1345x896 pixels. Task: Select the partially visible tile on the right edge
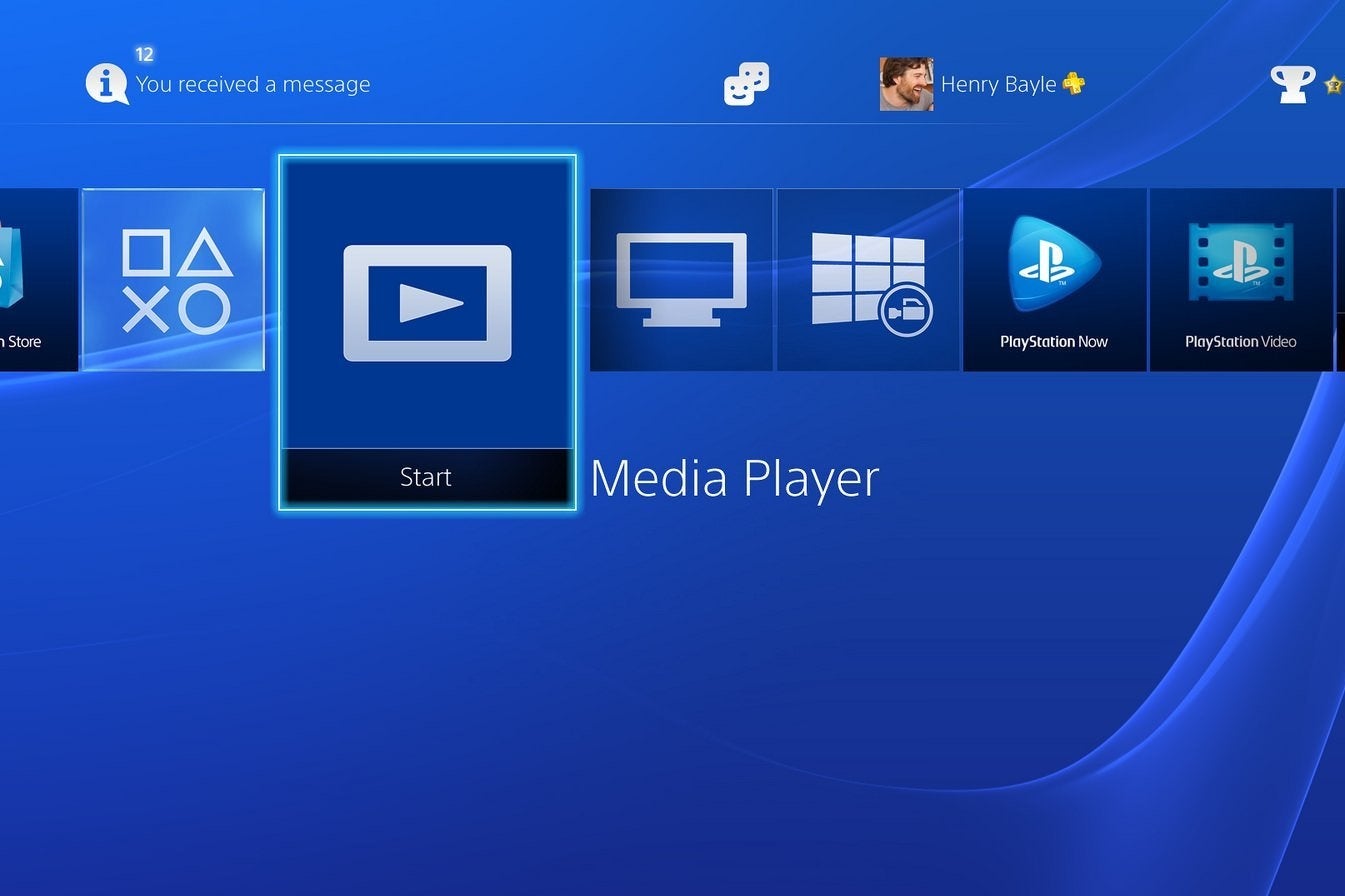click(1341, 278)
